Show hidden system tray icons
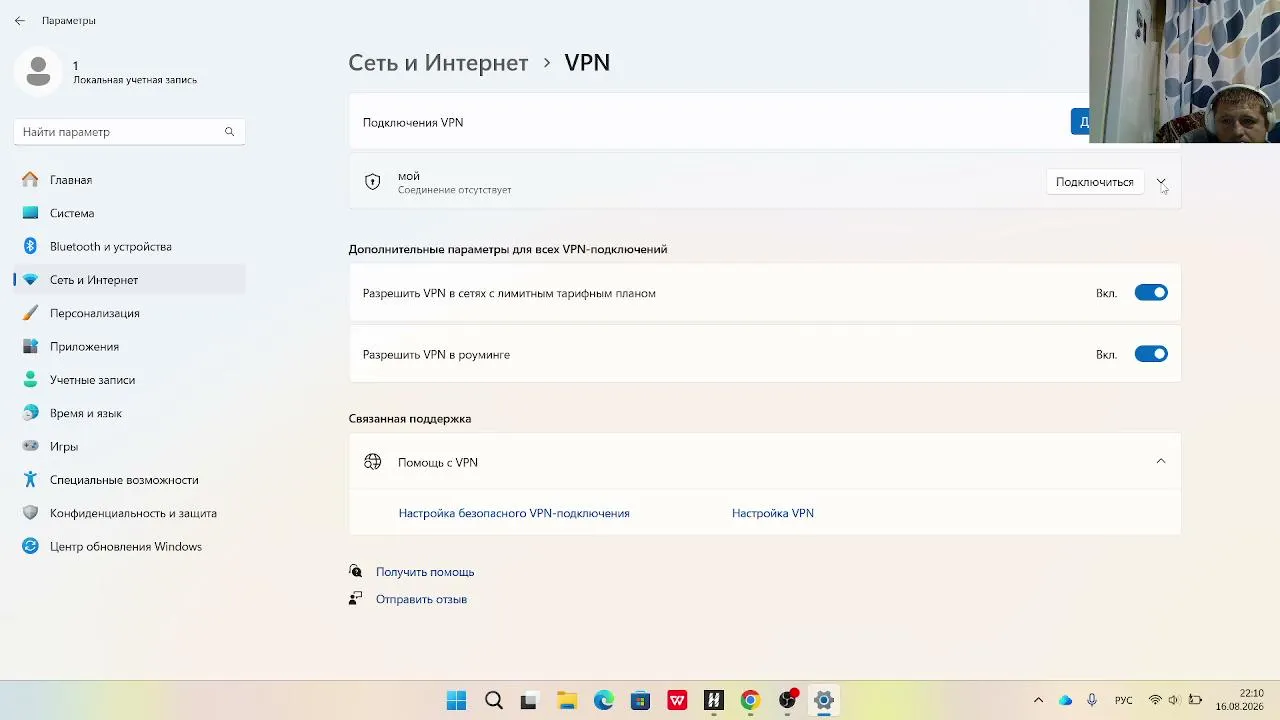 (x=1038, y=700)
